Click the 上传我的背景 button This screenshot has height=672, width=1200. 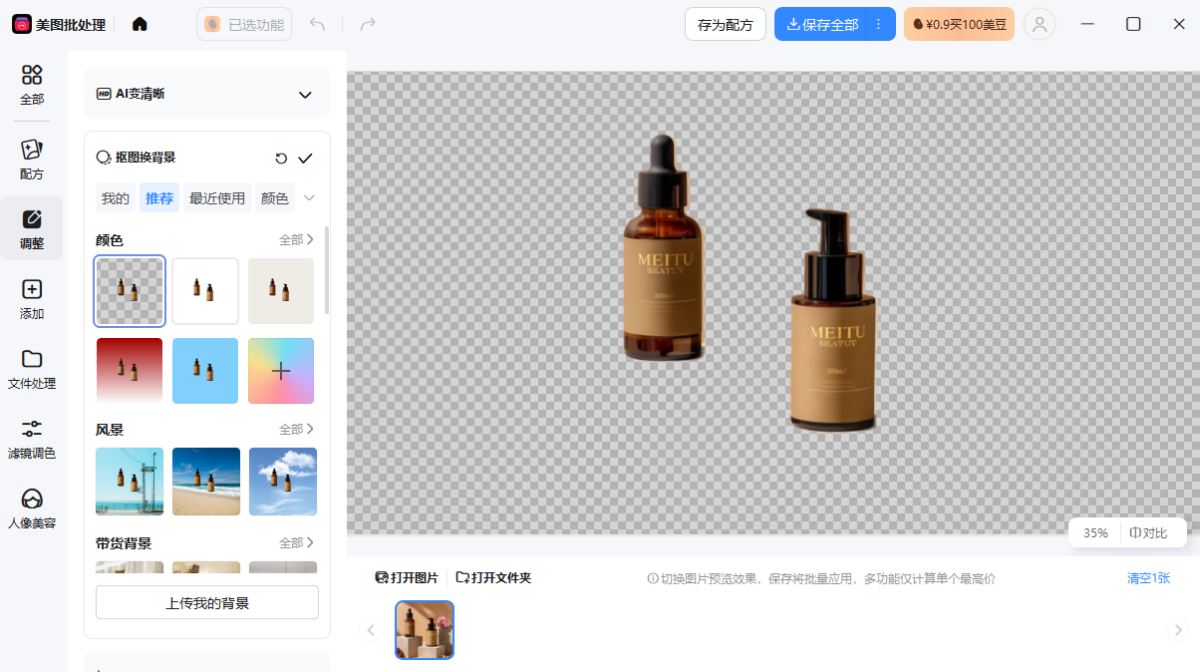[207, 603]
